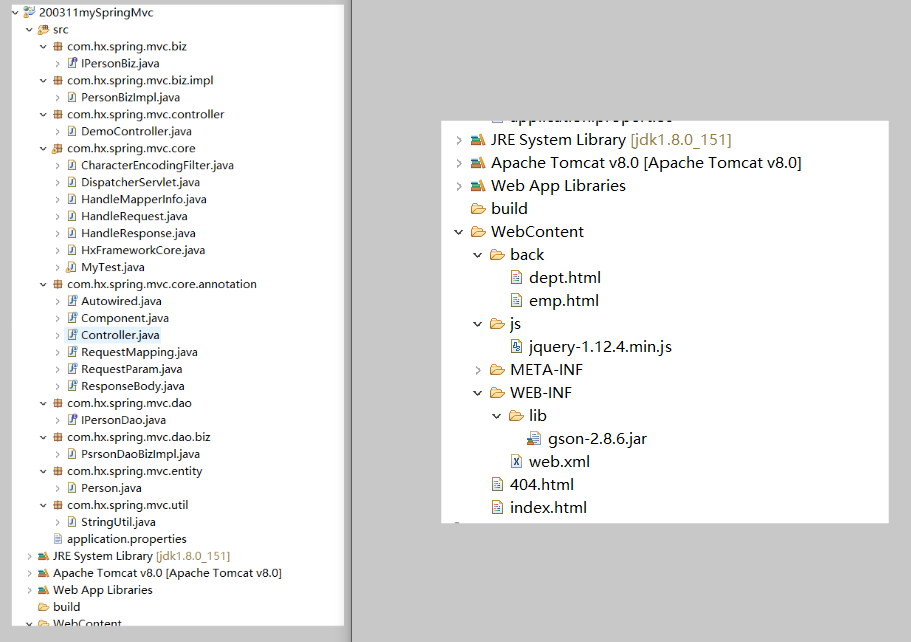
Task: Click the build folder icon in left tree
Action: tap(44, 607)
